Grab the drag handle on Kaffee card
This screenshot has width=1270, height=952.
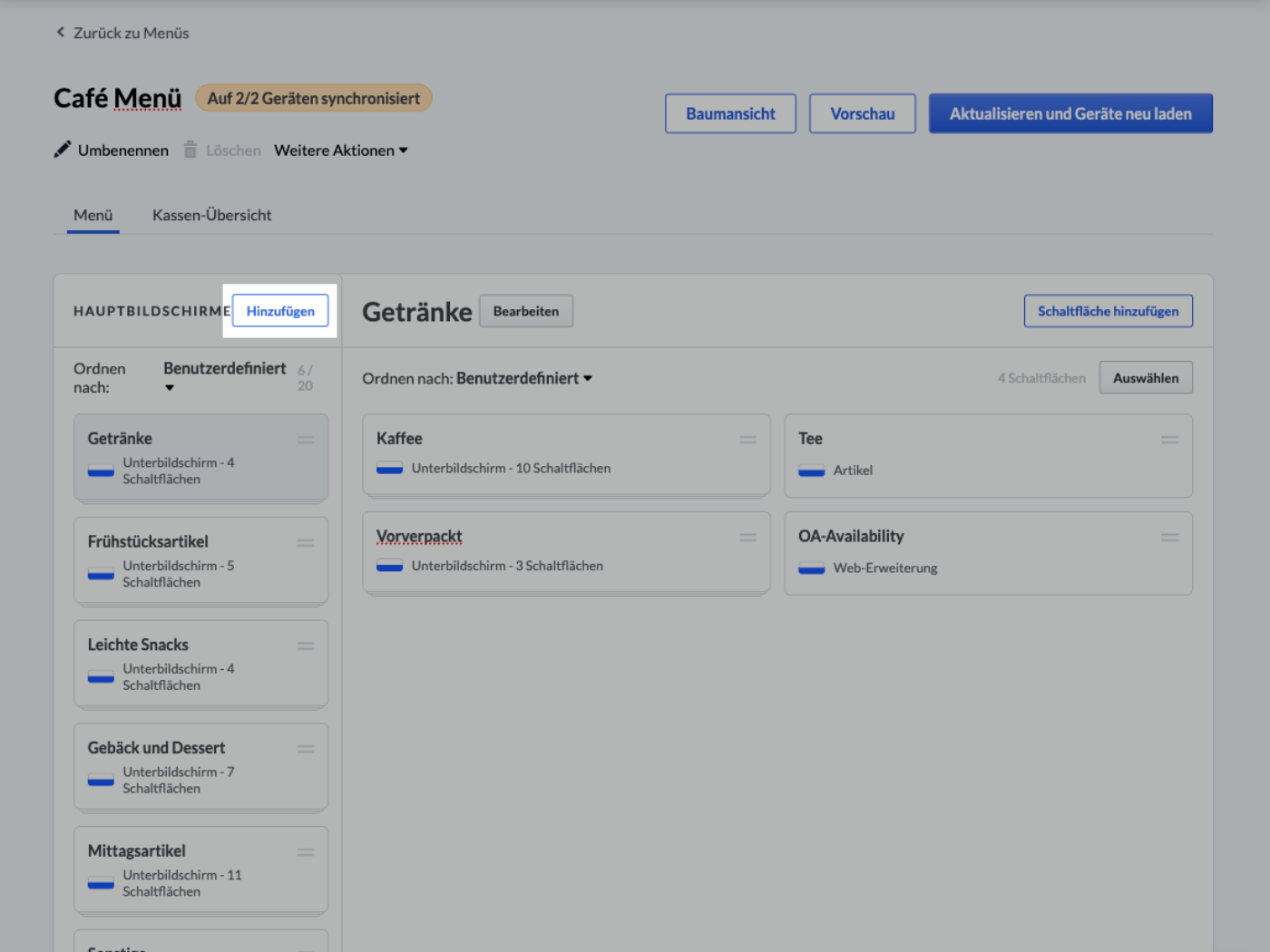pyautogui.click(x=747, y=439)
